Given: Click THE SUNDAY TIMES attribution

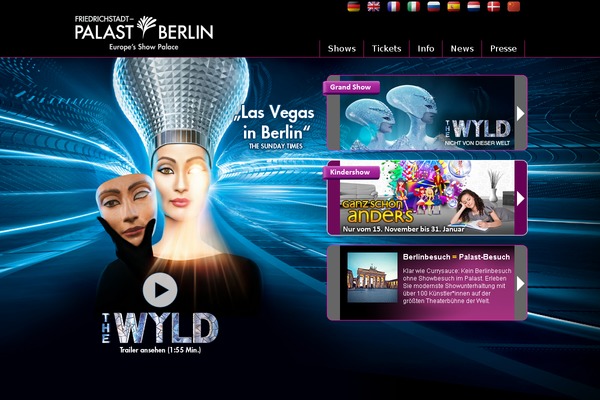Looking at the screenshot, I should pyautogui.click(x=276, y=146).
